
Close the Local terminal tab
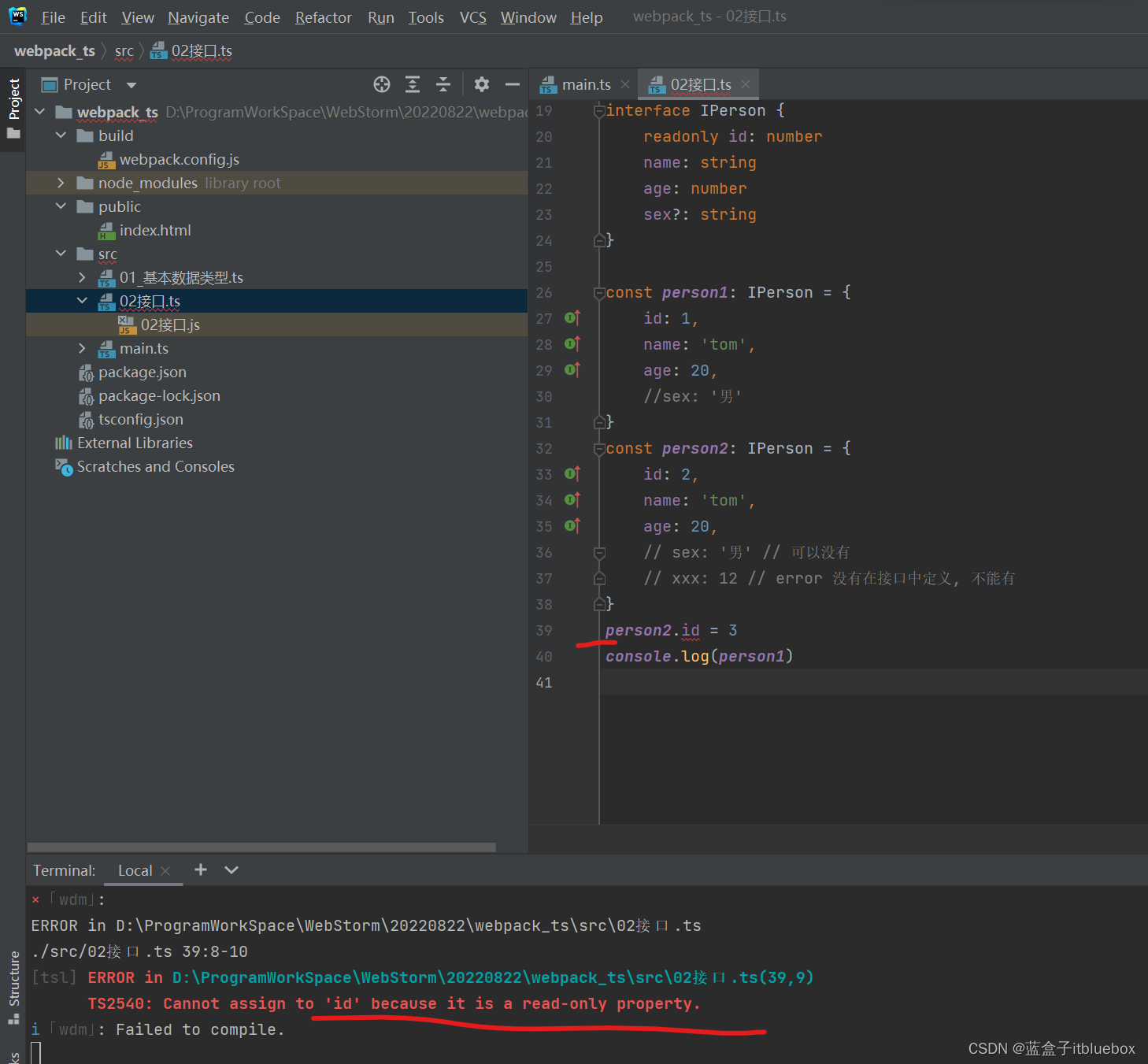pyautogui.click(x=165, y=870)
